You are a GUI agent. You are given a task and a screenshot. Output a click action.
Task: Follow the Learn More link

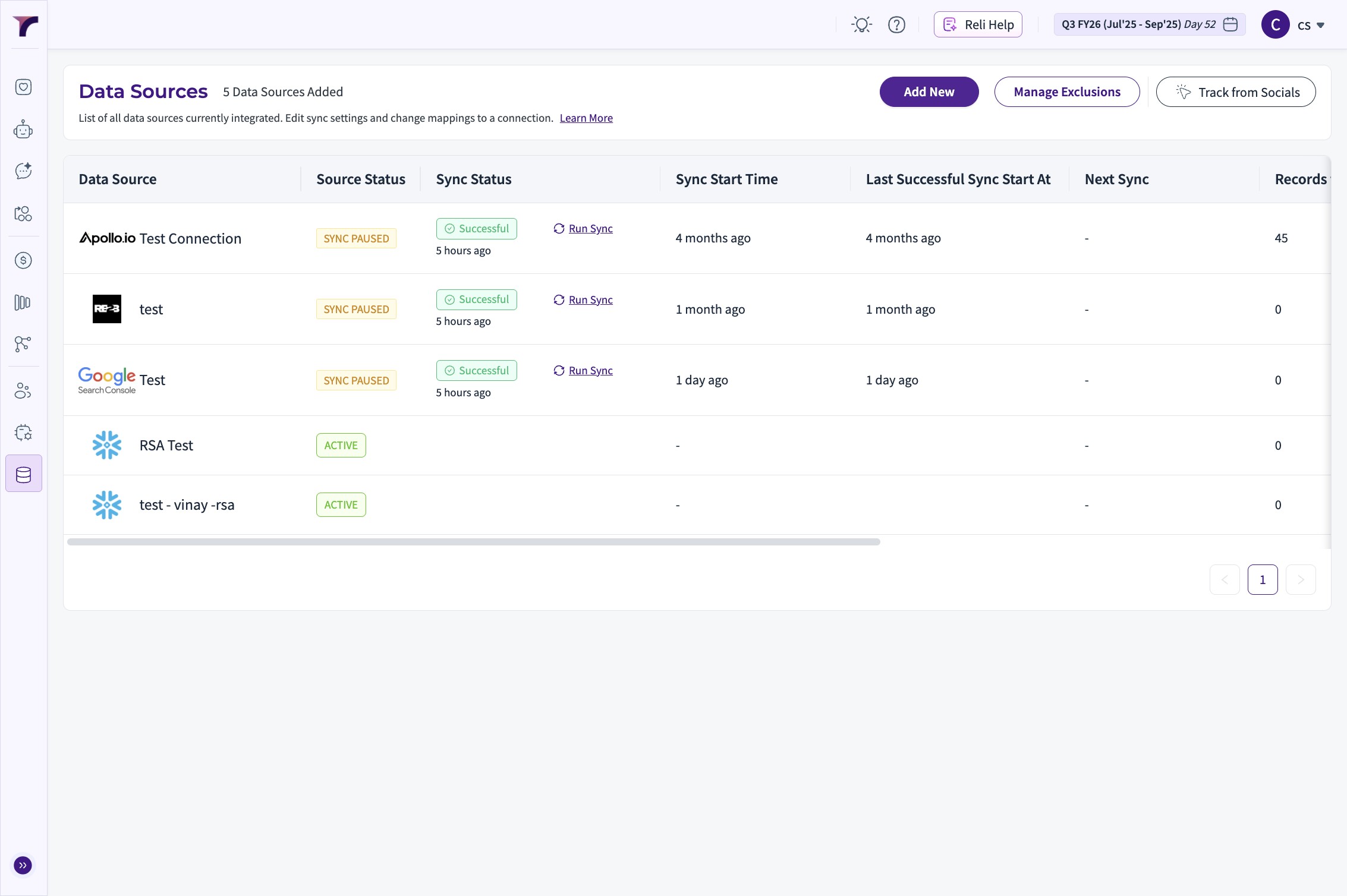[586, 118]
